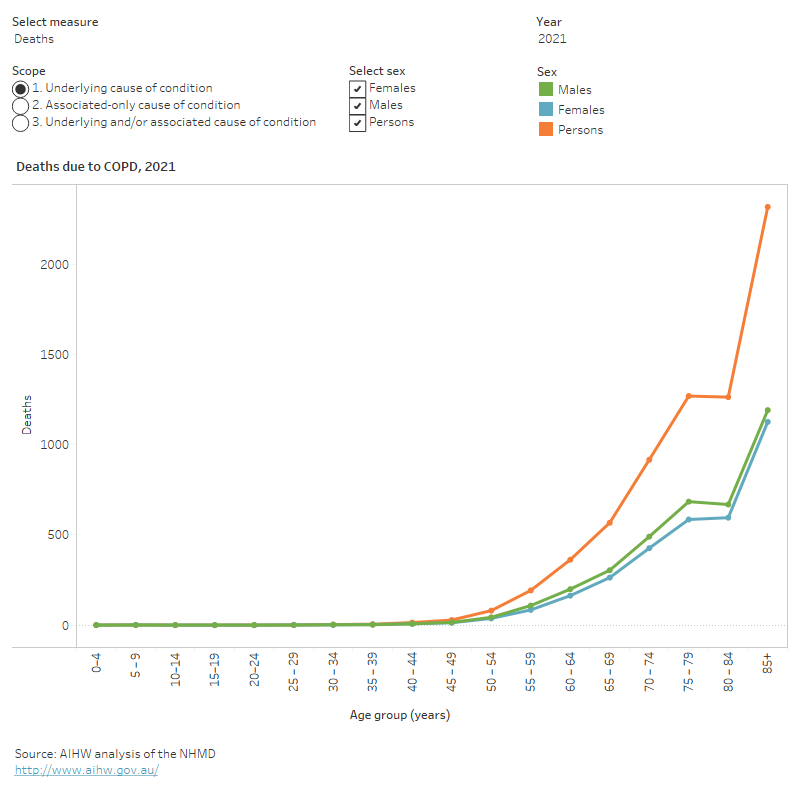
Task: Open the www.aihw.gov.au source link
Action: click(86, 770)
